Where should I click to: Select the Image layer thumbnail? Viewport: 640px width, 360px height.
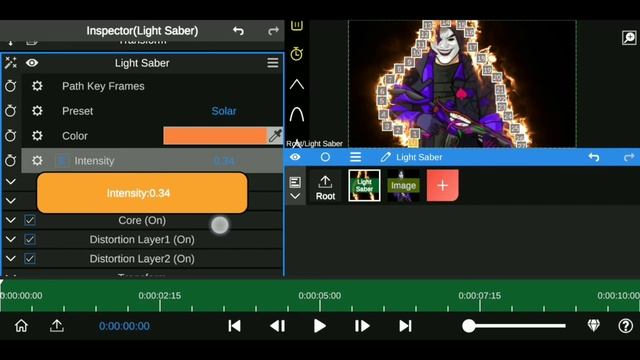(403, 186)
